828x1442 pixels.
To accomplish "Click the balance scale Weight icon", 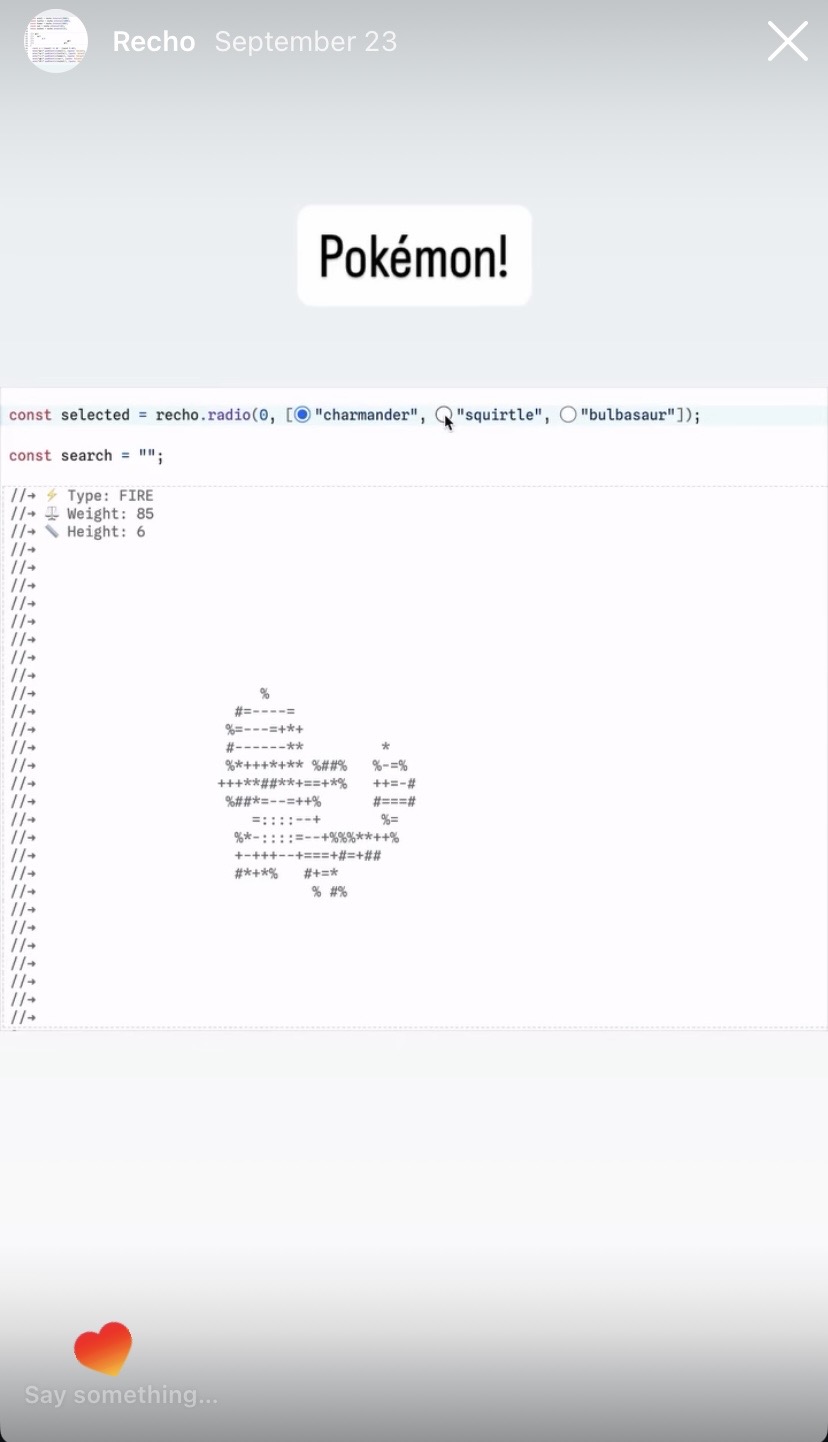I will pyautogui.click(x=52, y=514).
